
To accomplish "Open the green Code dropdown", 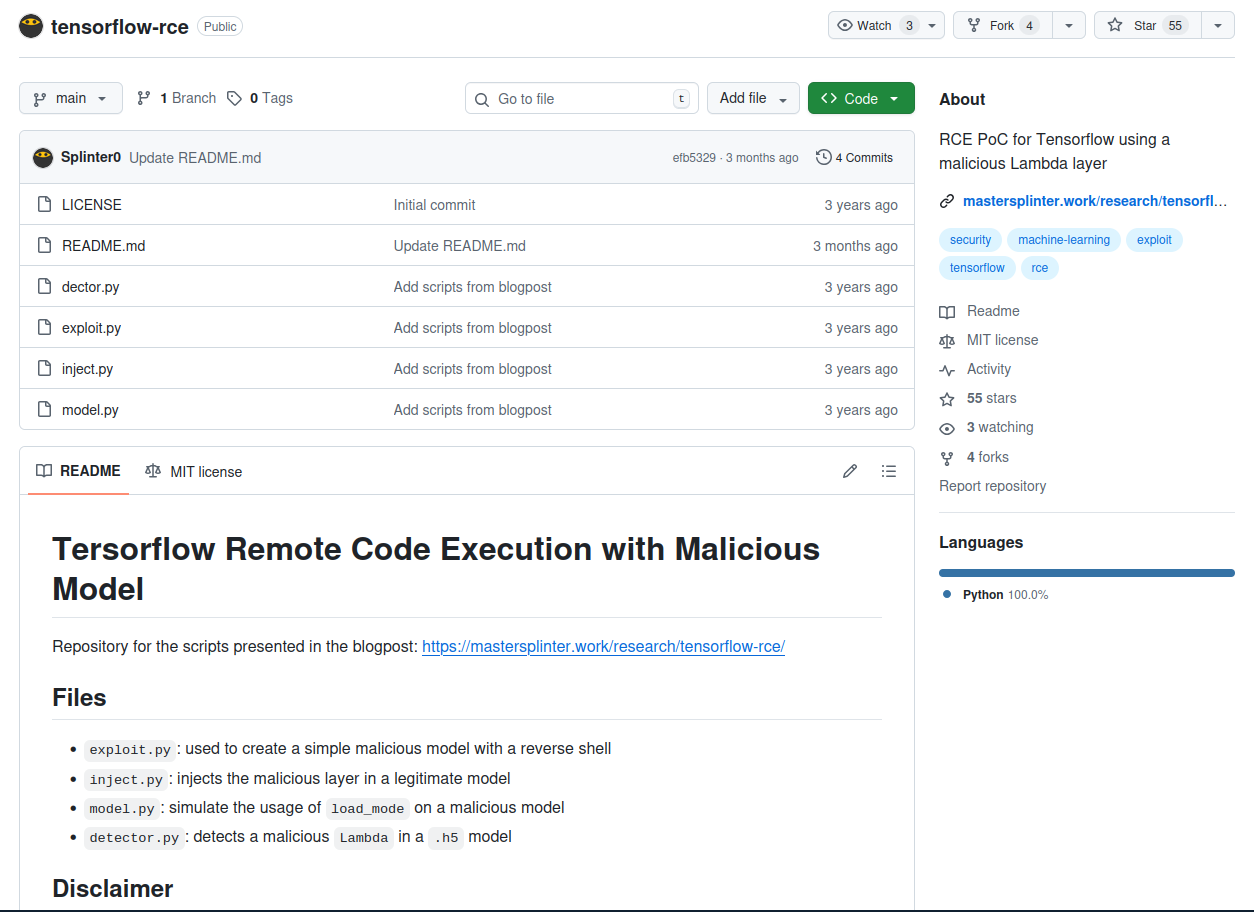I will [x=860, y=98].
